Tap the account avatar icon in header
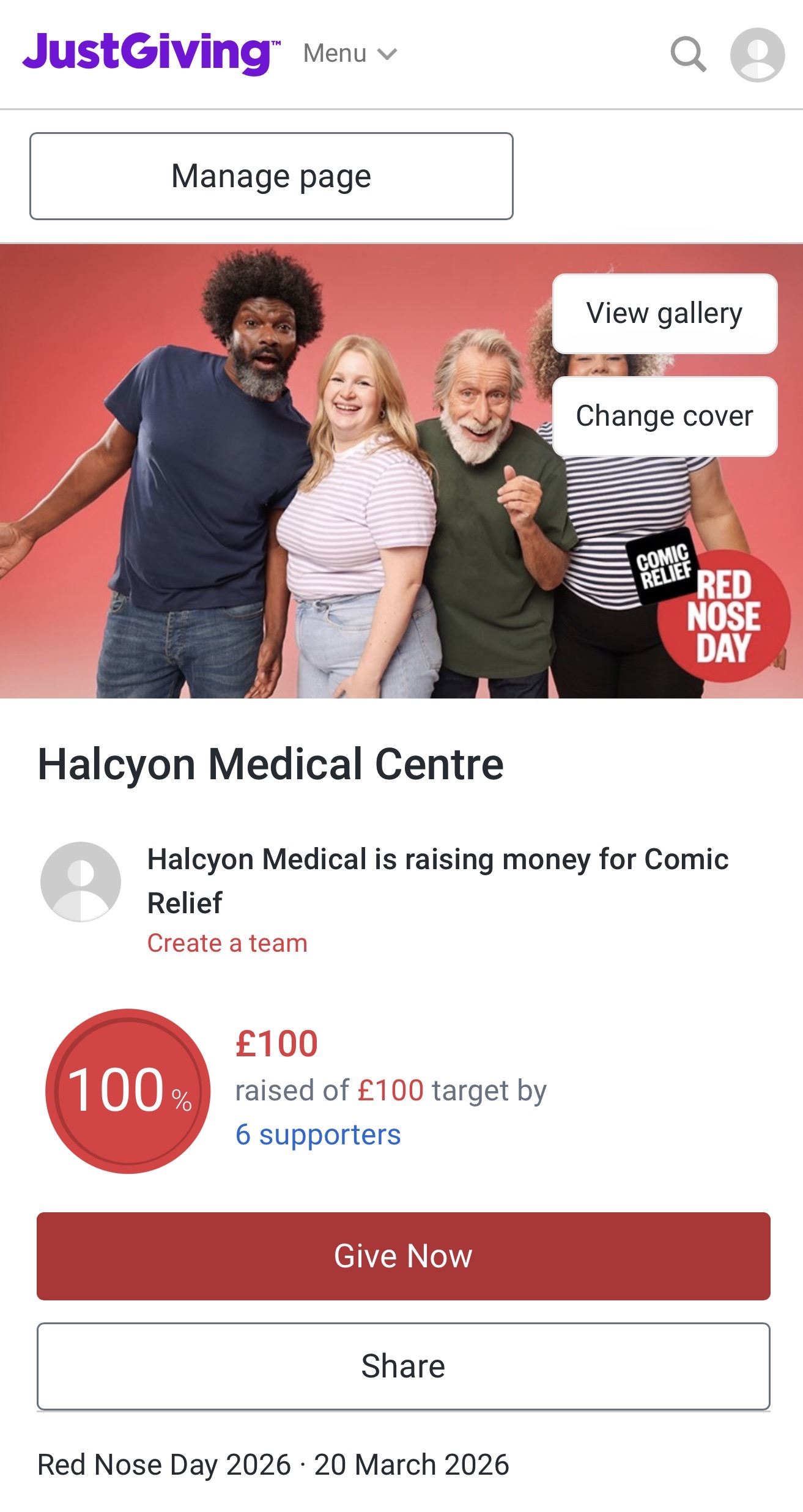The height and width of the screenshot is (1512, 803). click(757, 54)
